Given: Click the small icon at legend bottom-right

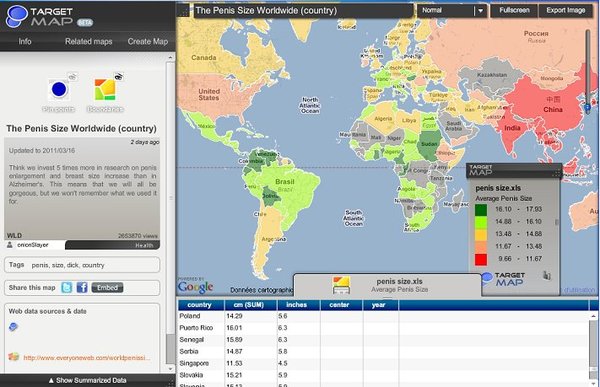Looking at the screenshot, I should coord(547,275).
